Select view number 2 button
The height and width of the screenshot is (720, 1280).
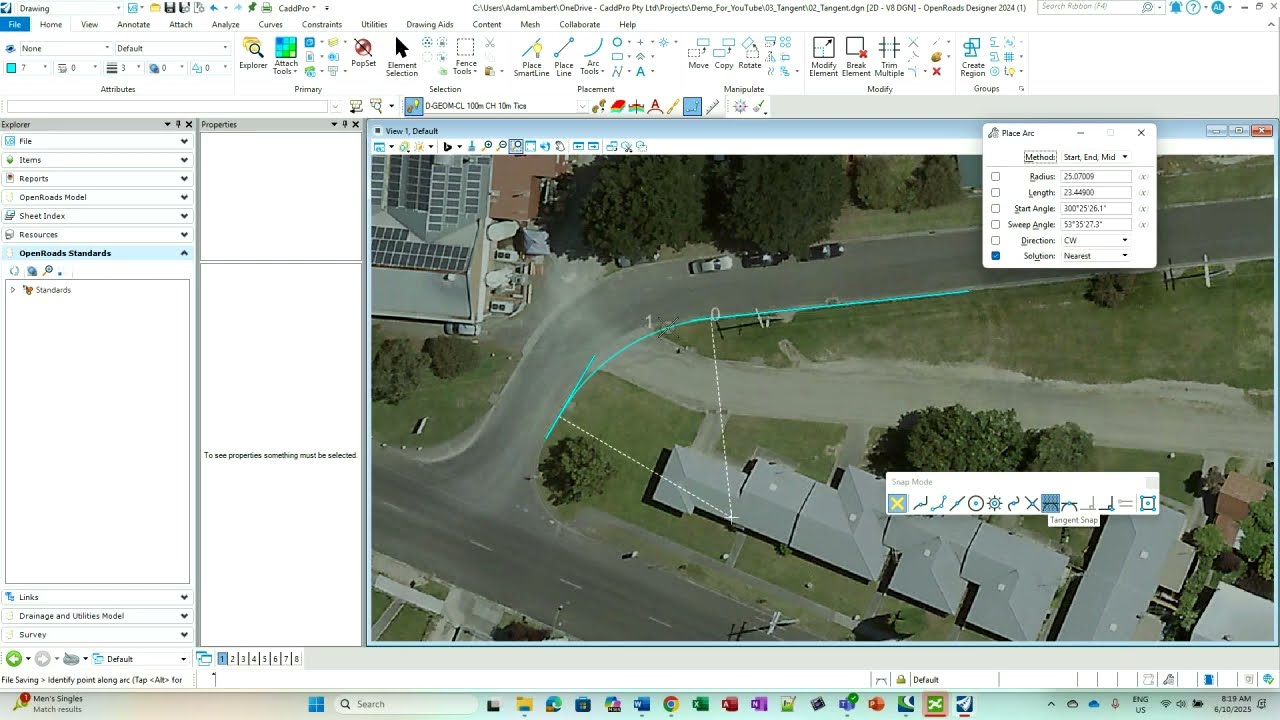click(233, 659)
